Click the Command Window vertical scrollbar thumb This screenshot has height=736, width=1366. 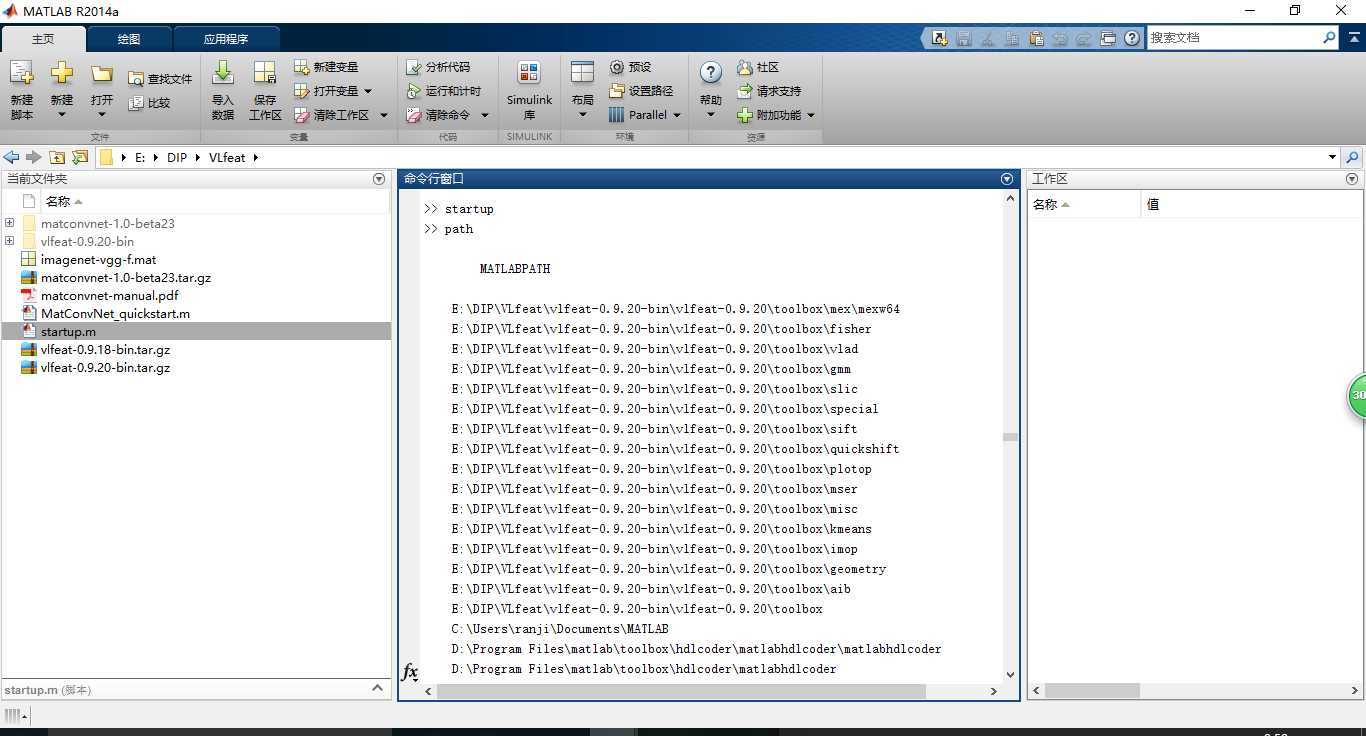point(1010,437)
